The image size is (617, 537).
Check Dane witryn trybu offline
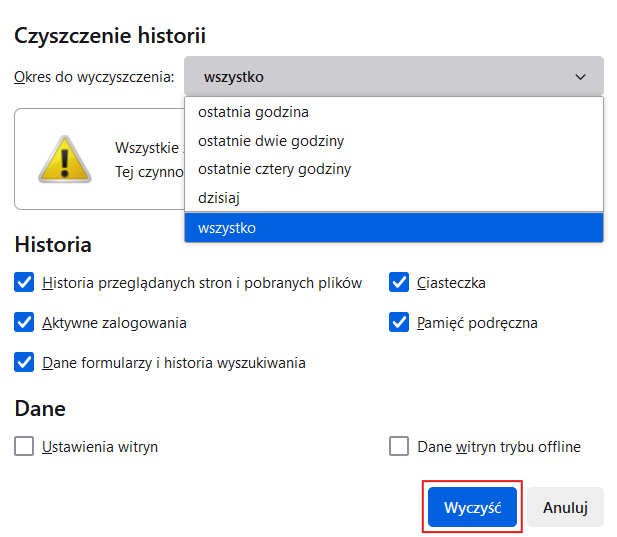399,446
